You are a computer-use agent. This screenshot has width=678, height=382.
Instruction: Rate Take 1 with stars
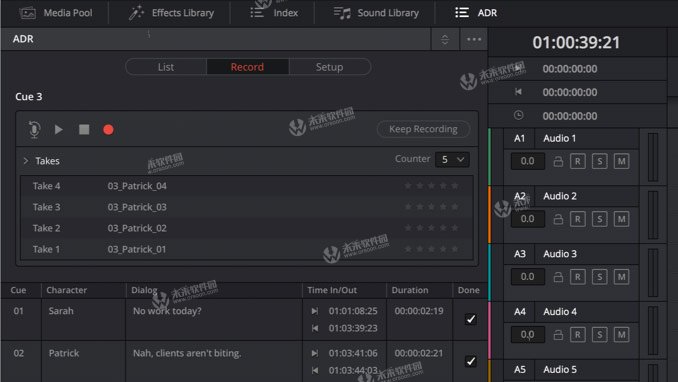pos(431,249)
